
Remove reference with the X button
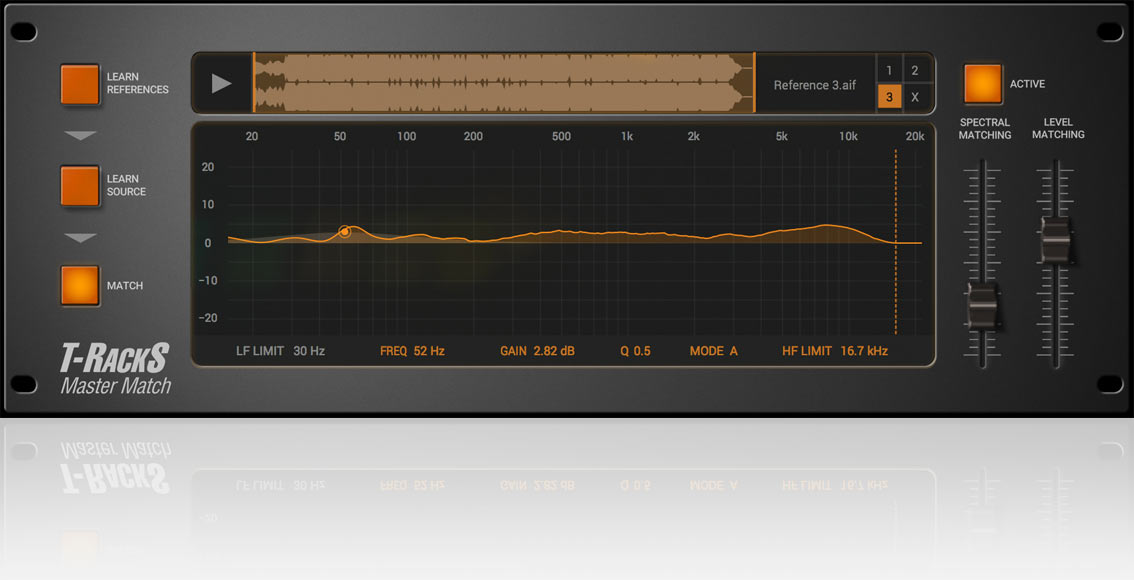click(915, 97)
